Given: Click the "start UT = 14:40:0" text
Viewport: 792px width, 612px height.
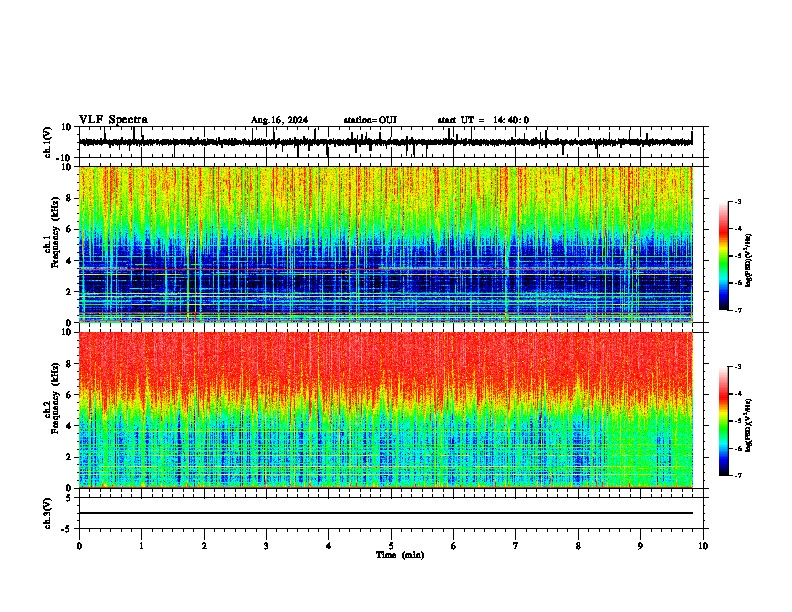Looking at the screenshot, I should pyautogui.click(x=483, y=120).
